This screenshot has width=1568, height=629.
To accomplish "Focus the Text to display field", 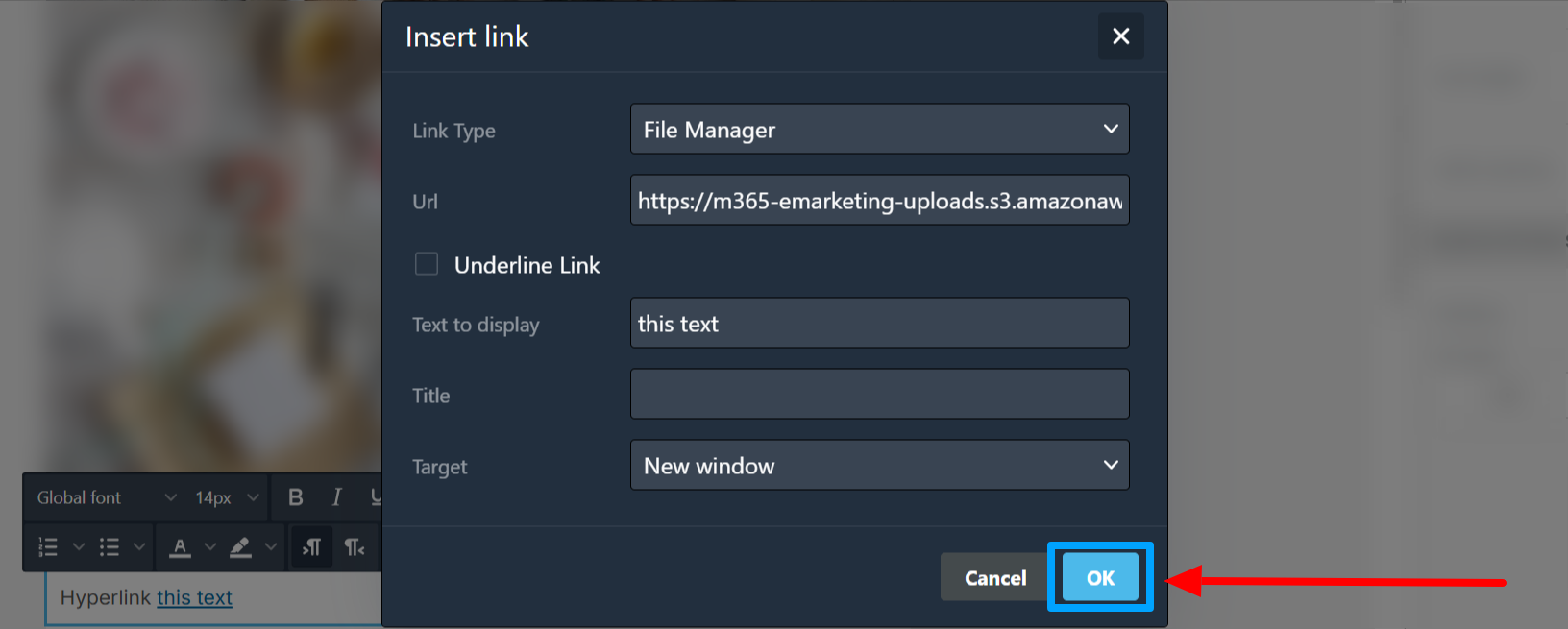I will click(x=880, y=324).
